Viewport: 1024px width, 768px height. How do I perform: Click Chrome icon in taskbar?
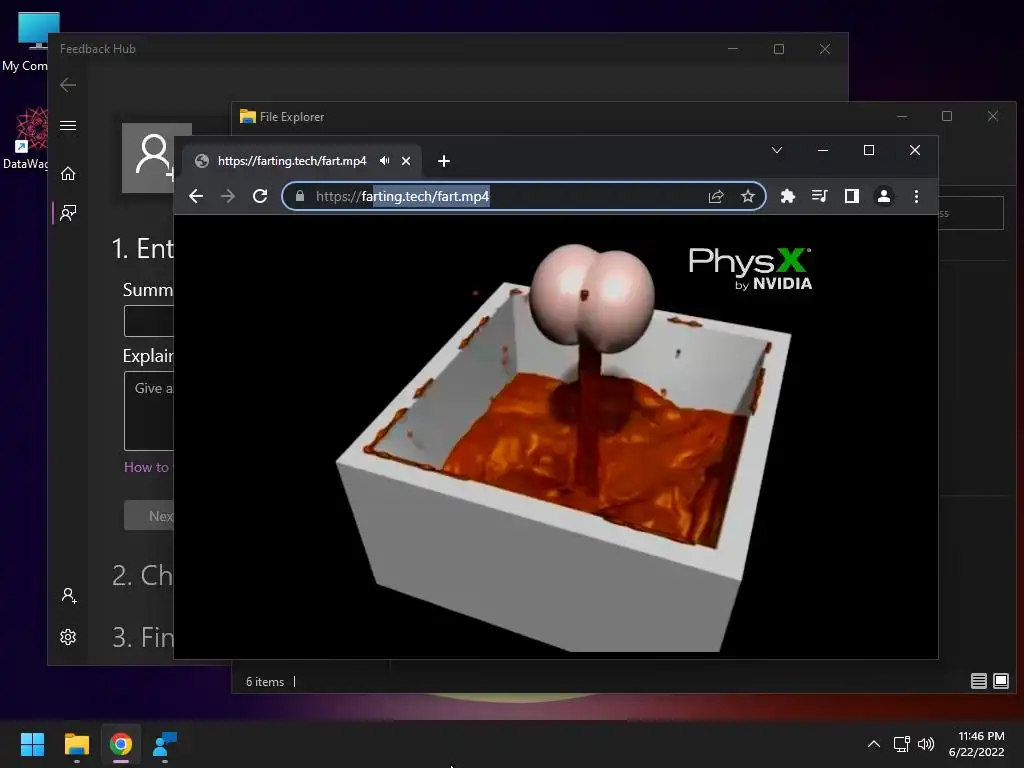(121, 744)
